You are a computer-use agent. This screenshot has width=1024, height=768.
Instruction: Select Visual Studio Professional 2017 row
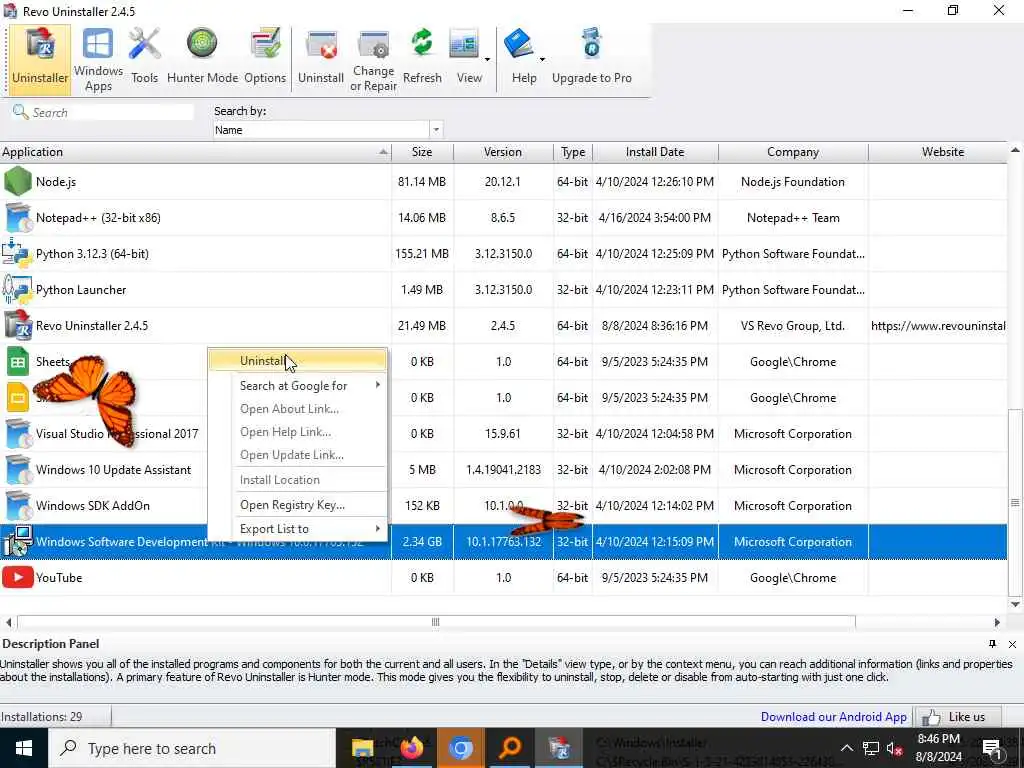[x=503, y=434]
